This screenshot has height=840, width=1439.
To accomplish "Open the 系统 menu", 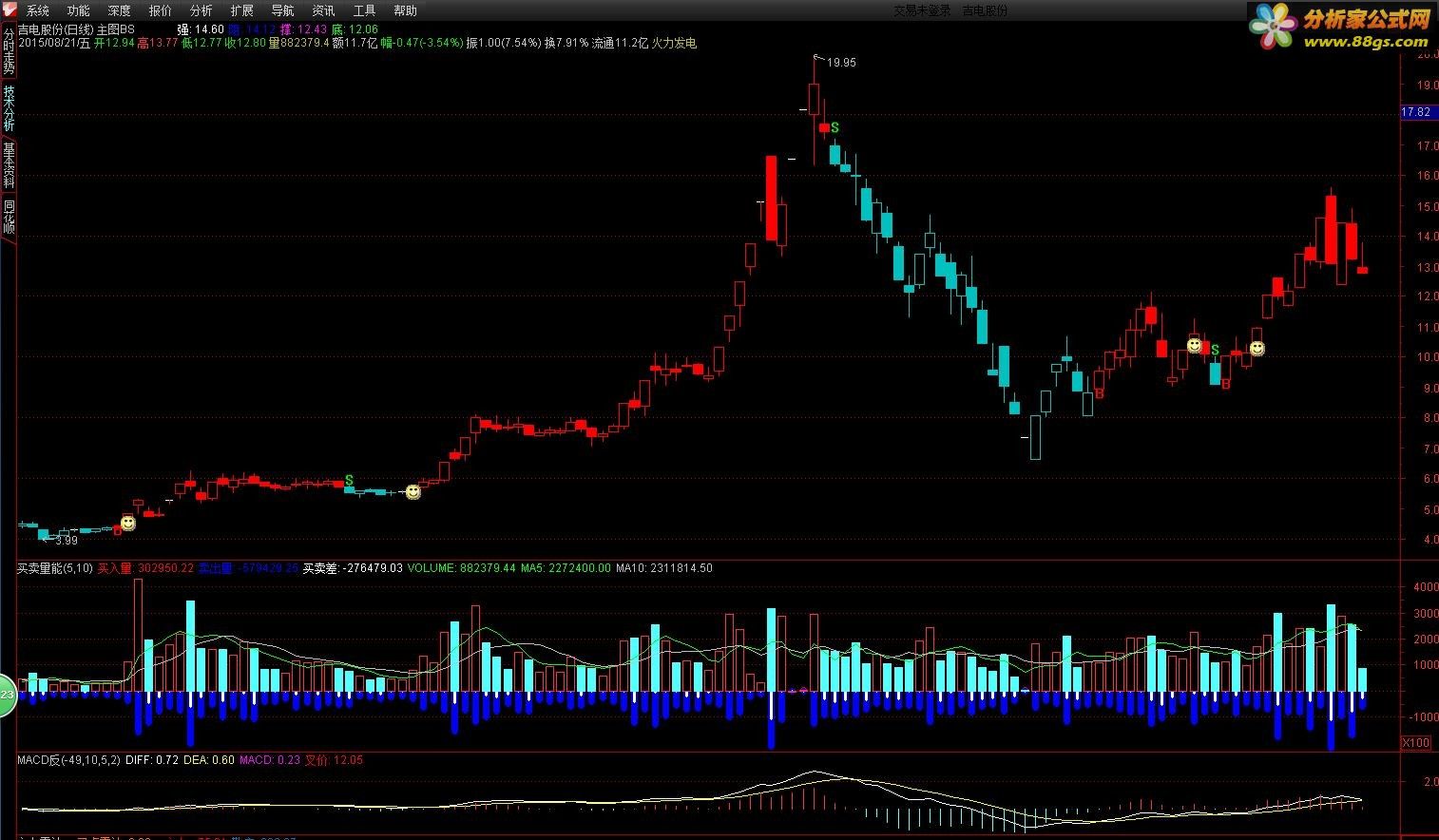I will click(x=38, y=10).
